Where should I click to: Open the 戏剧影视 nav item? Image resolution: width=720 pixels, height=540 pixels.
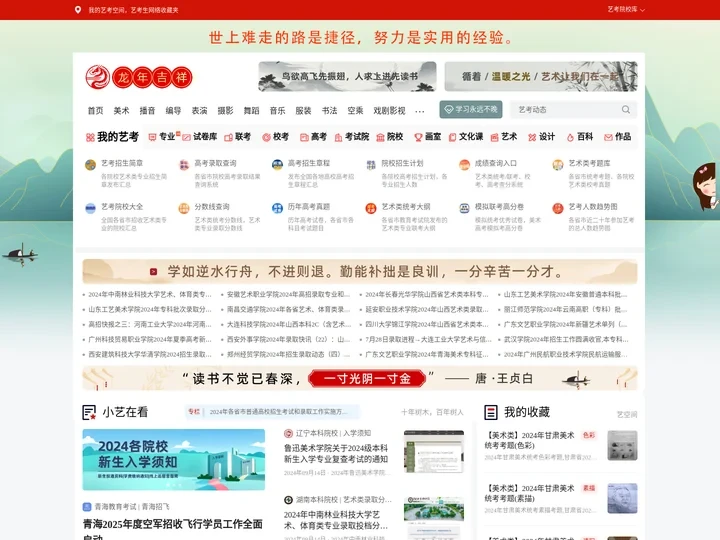tap(389, 111)
